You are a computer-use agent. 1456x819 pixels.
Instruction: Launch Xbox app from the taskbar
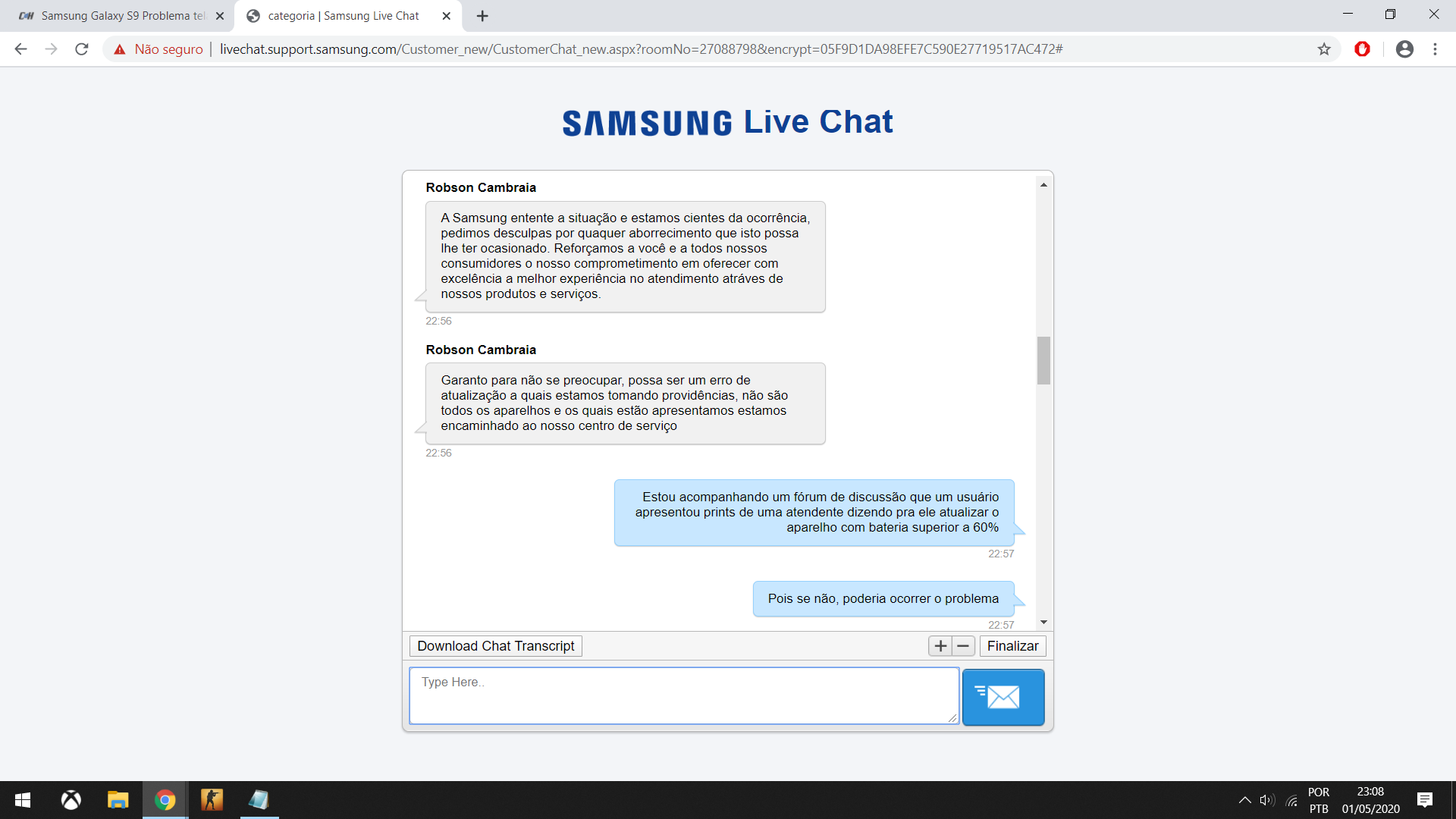[x=71, y=800]
